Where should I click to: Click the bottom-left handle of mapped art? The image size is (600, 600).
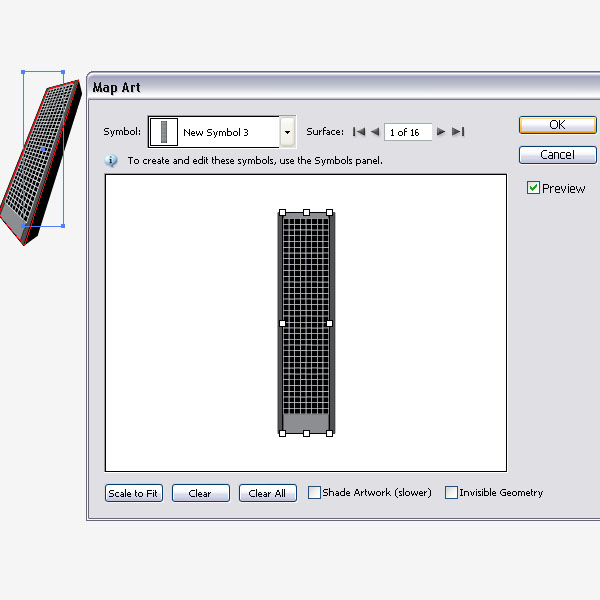tap(282, 433)
